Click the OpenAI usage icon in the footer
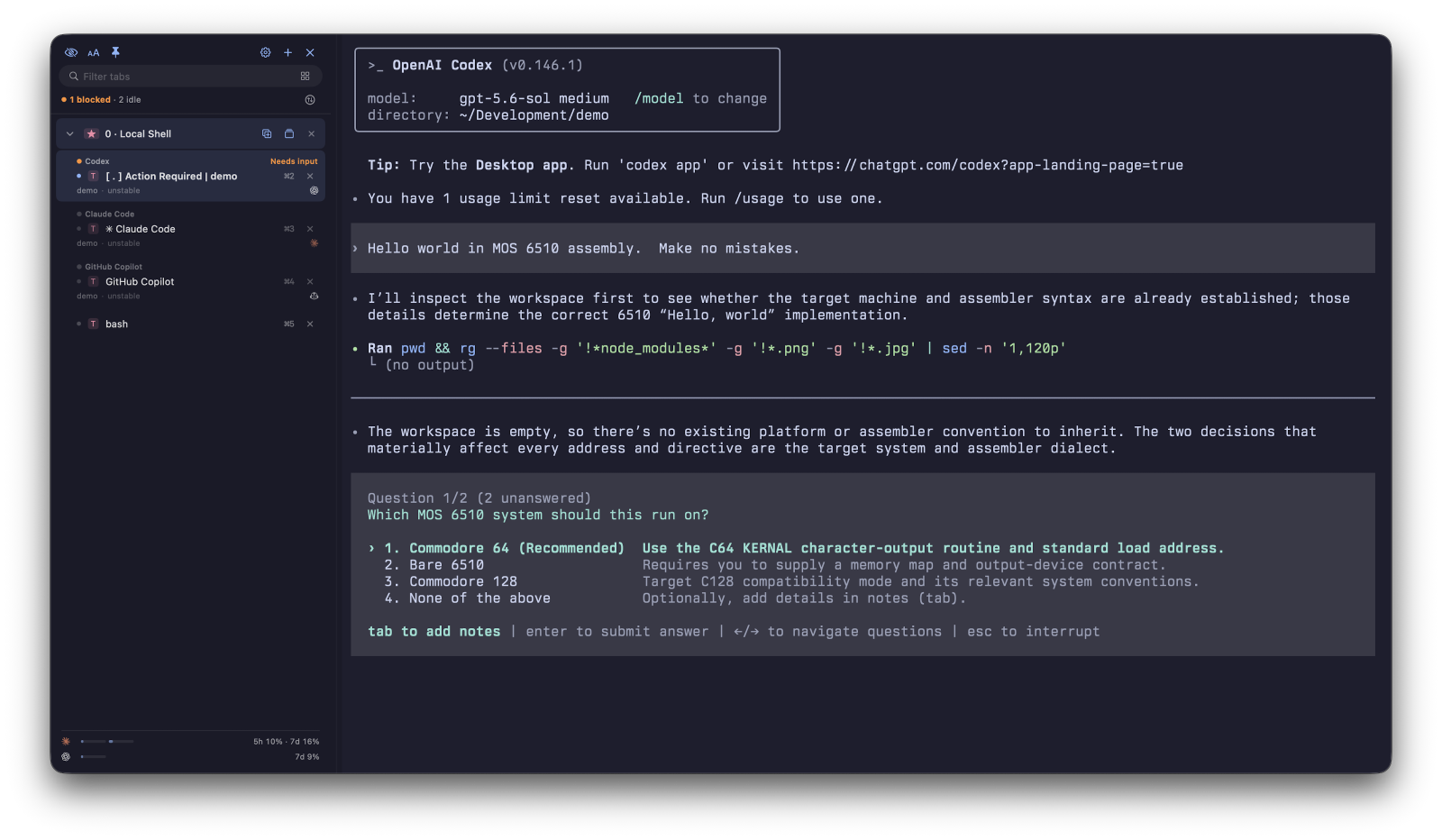The image size is (1442, 840). [66, 756]
